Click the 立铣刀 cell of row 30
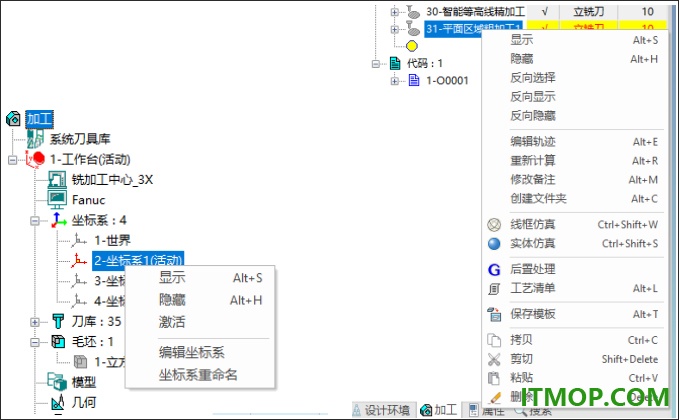Screen dimensions: 679x420 tap(588, 12)
